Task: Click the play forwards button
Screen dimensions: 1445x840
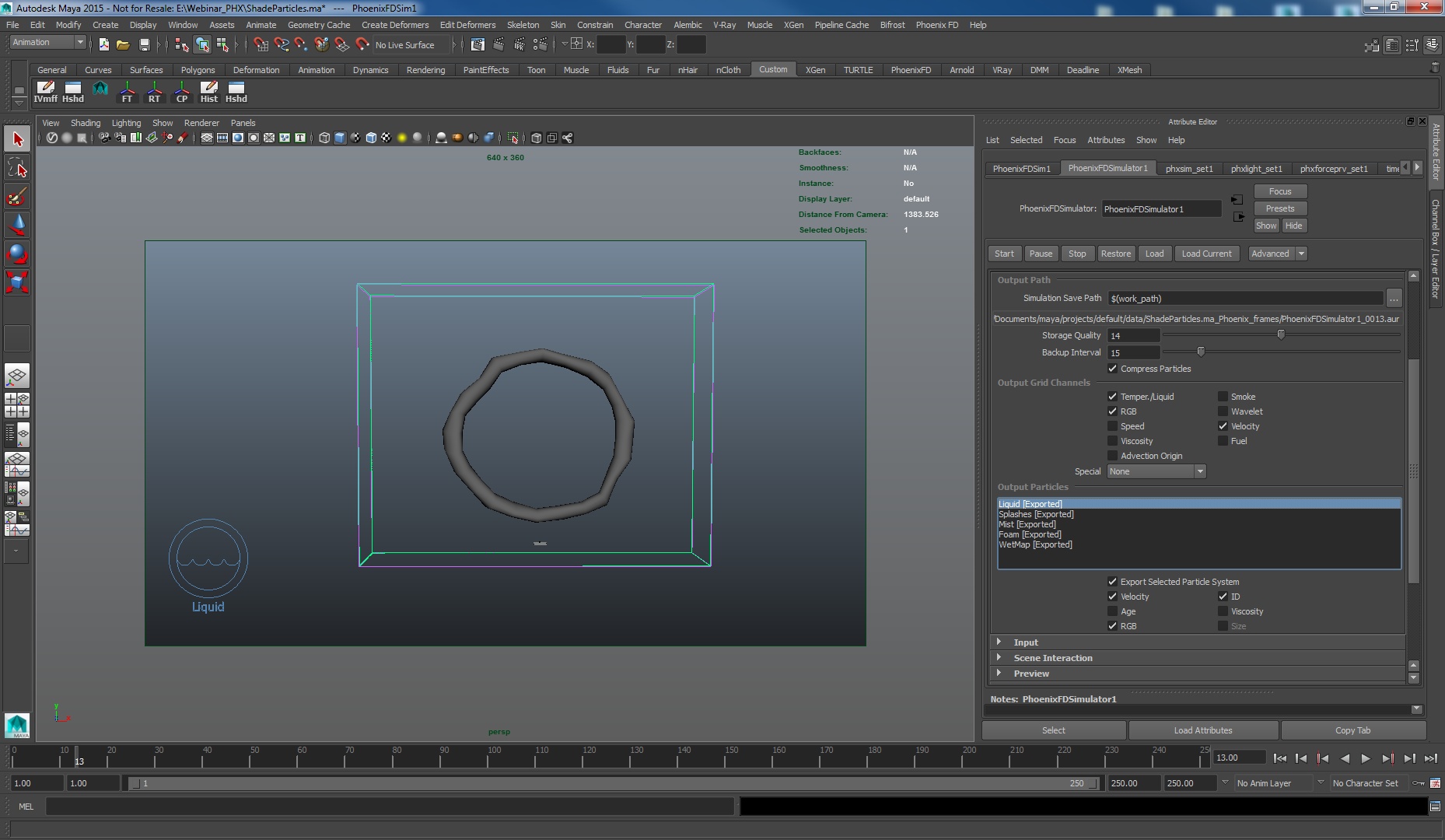Action: click(x=1366, y=758)
